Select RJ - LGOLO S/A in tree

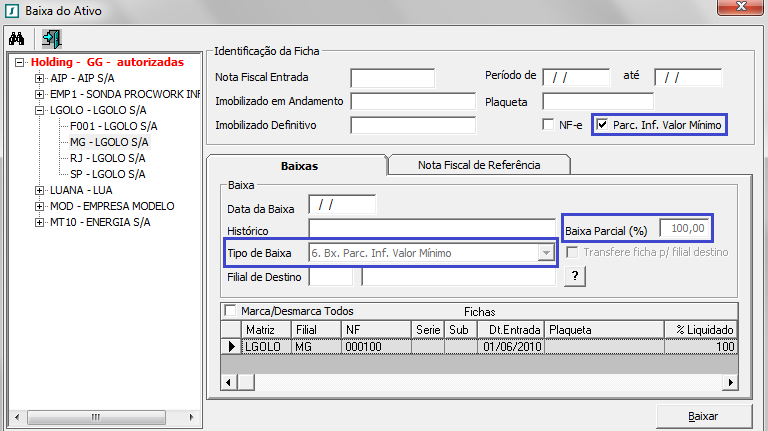pyautogui.click(x=95, y=158)
